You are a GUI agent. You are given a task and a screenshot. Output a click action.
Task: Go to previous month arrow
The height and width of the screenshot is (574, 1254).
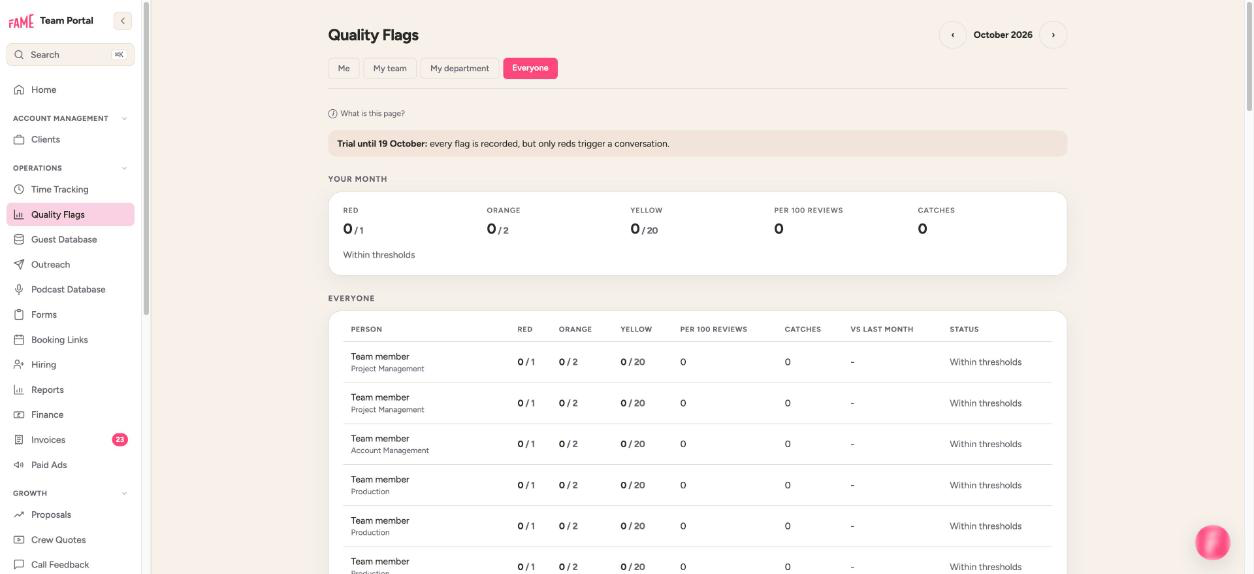(952, 35)
